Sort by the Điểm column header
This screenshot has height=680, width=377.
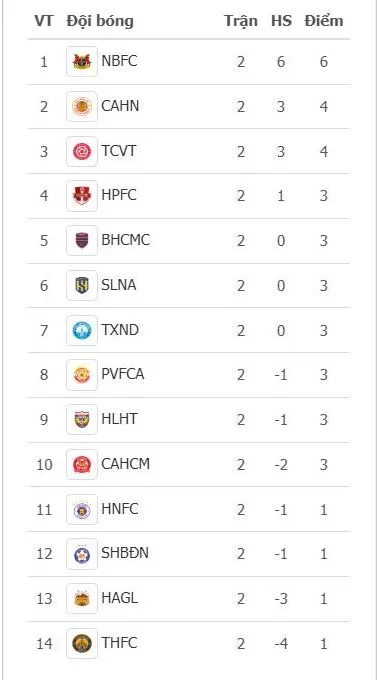(x=324, y=21)
